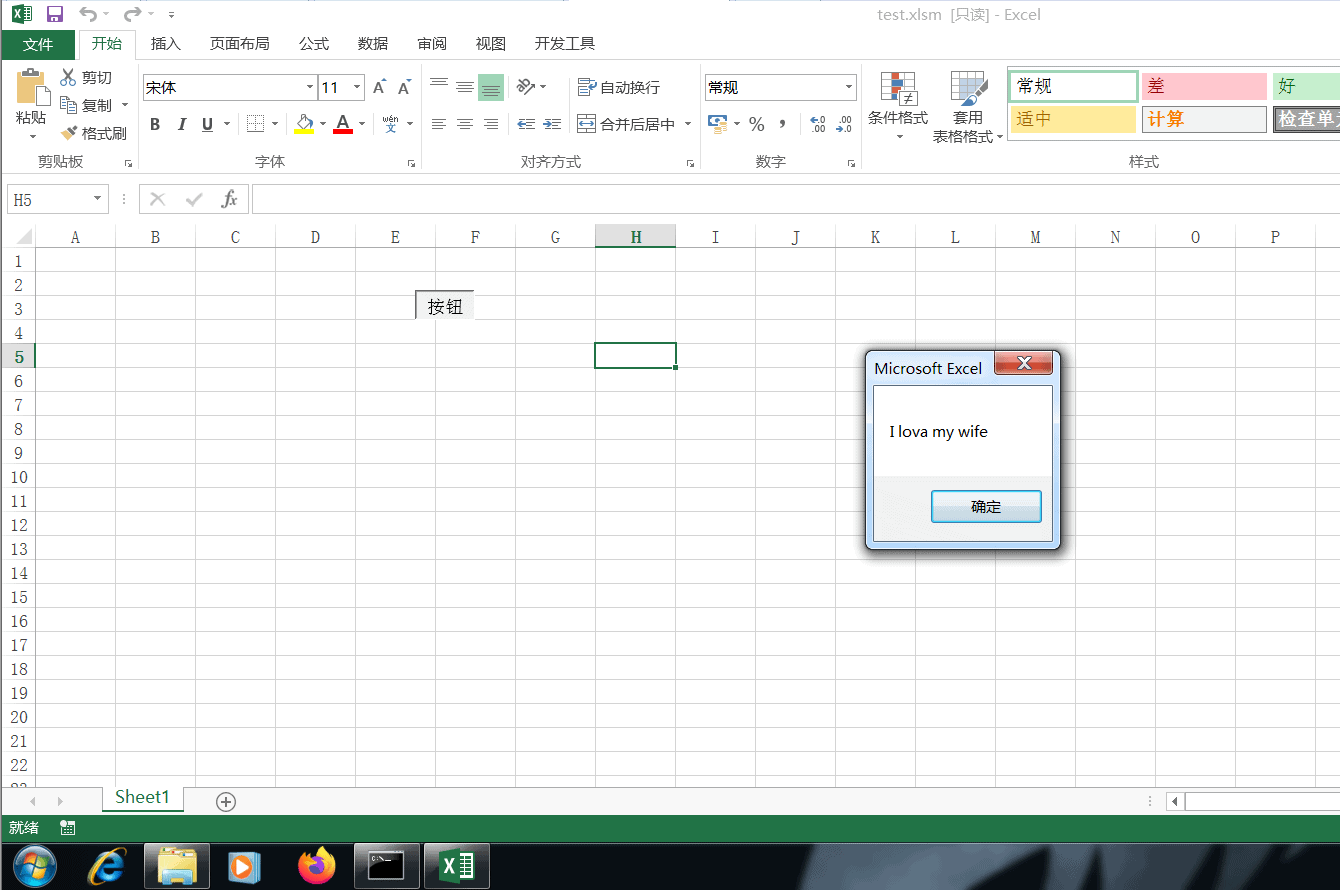Screen dimensions: 1340x890
Task: Apply the 计算 cell style
Action: [1204, 119]
